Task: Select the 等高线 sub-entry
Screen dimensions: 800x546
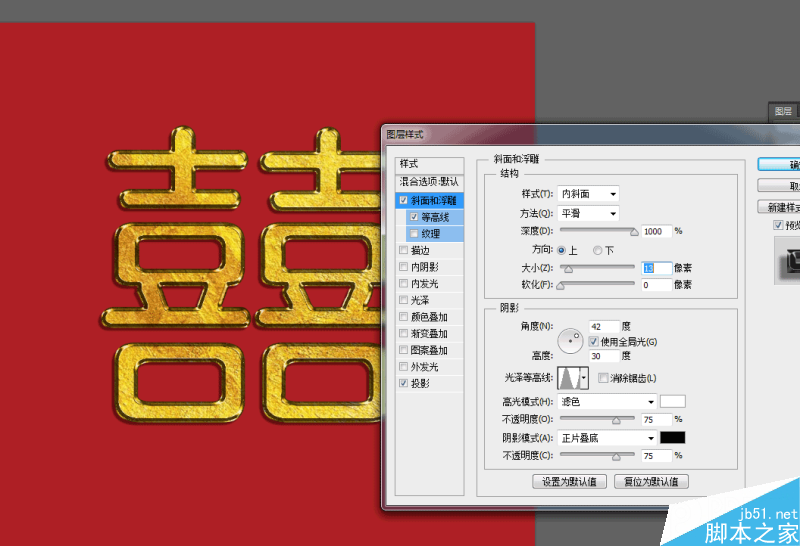Action: coord(435,217)
